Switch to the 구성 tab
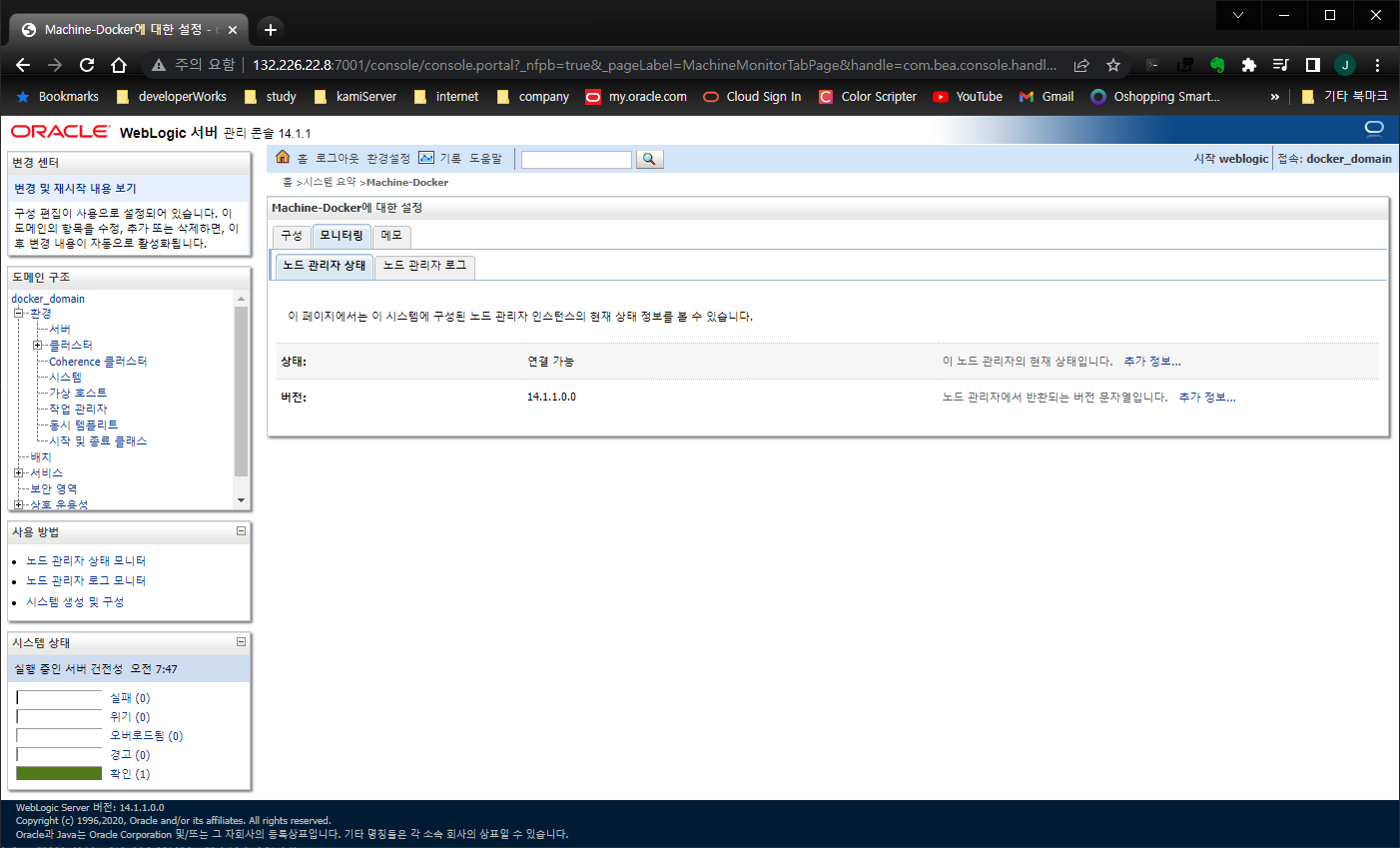Screen dimensions: 1400x848 292,236
